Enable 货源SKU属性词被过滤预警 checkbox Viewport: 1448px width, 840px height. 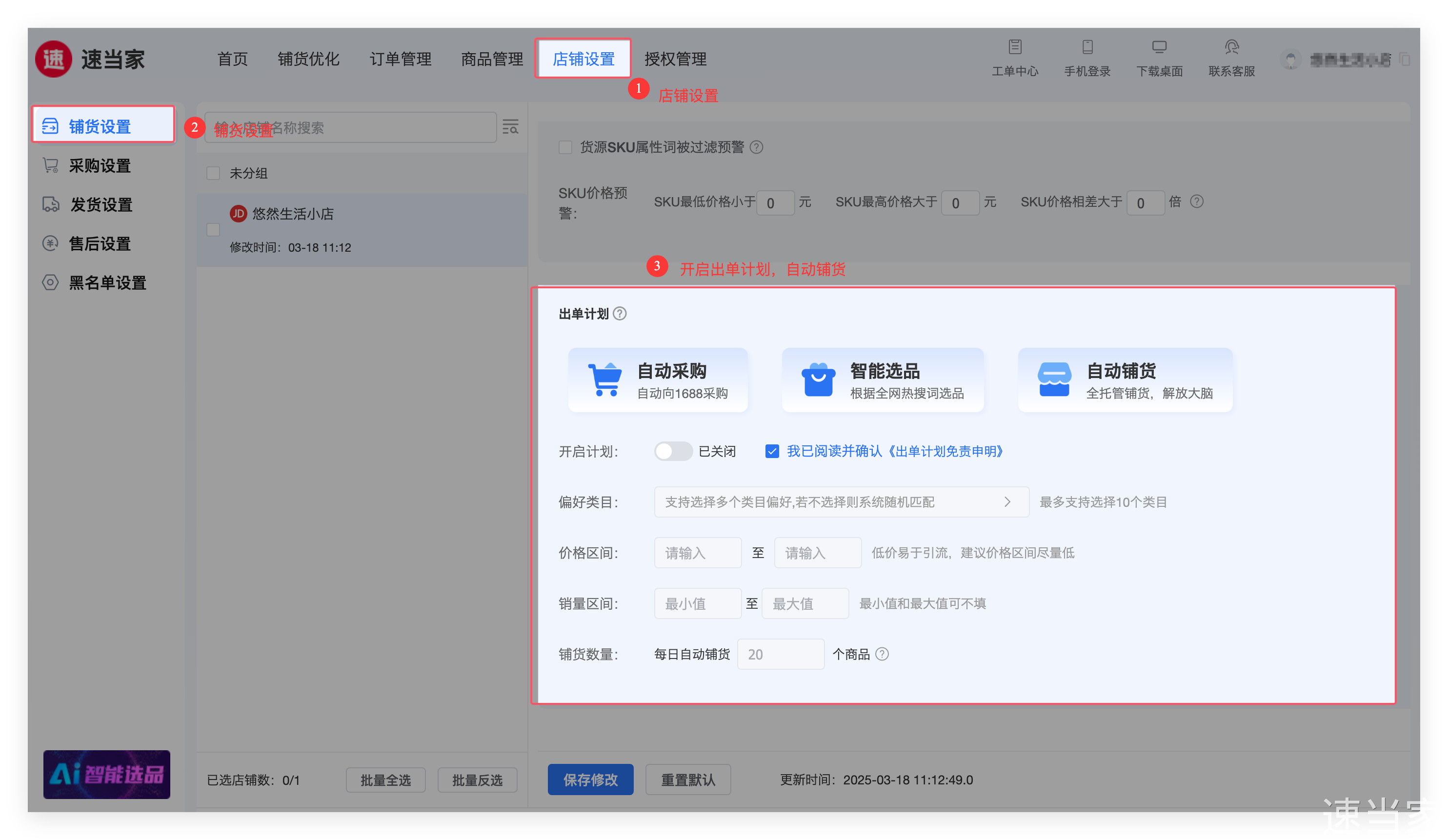[x=565, y=148]
